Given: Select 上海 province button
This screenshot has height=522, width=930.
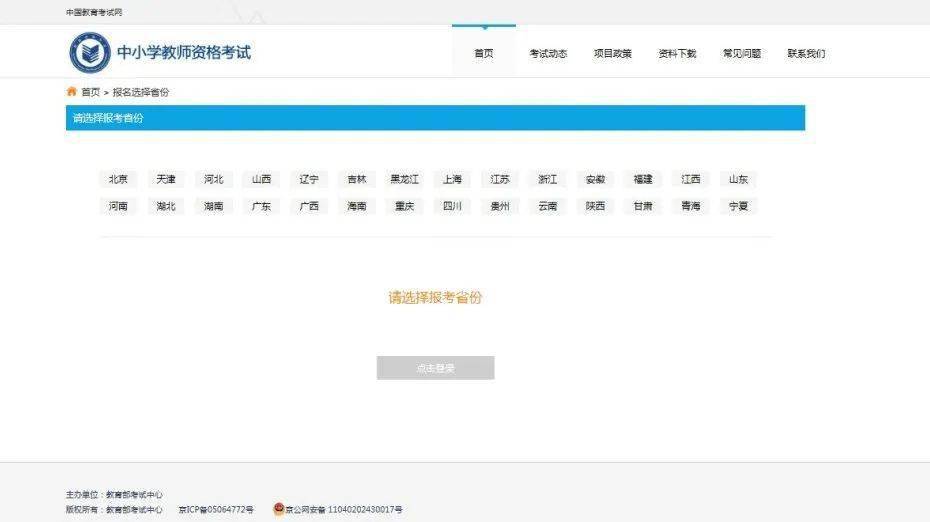Looking at the screenshot, I should [452, 179].
